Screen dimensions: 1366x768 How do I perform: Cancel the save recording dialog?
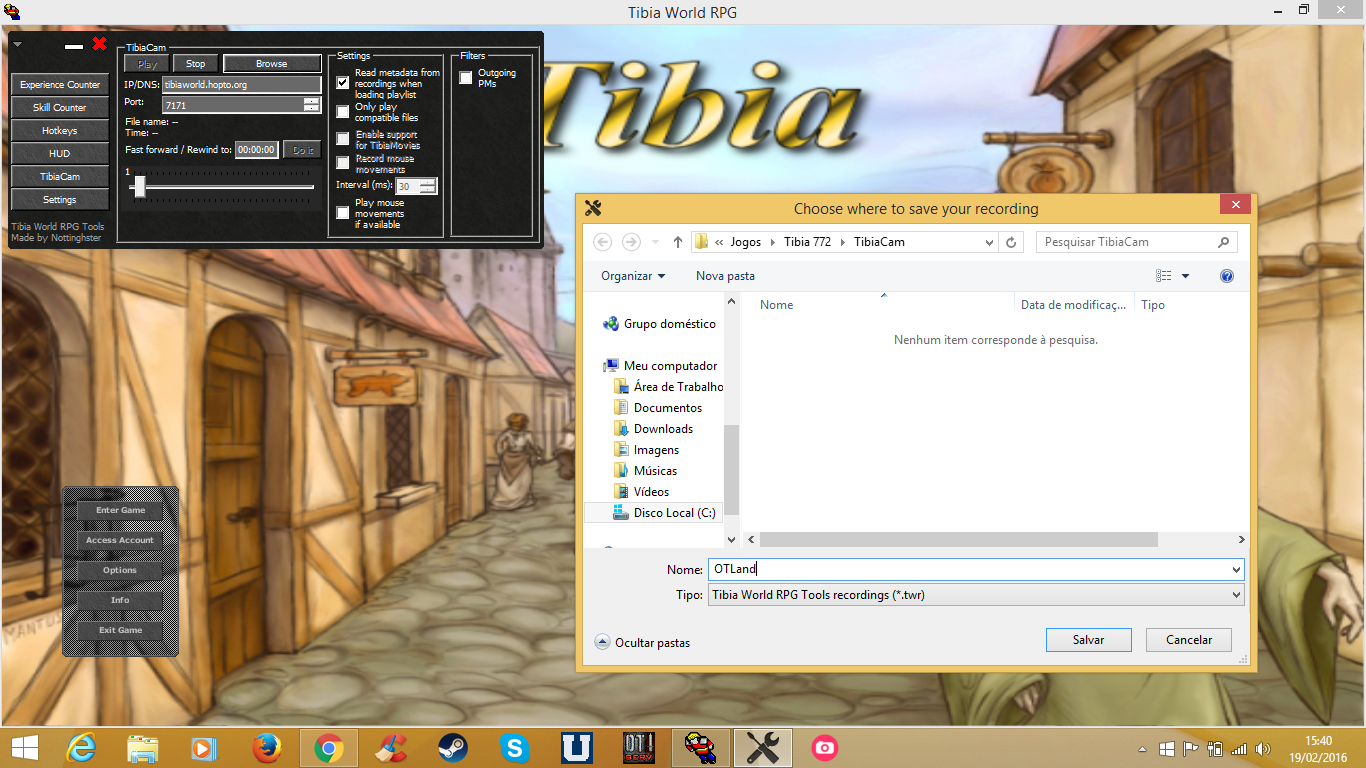(x=1189, y=640)
